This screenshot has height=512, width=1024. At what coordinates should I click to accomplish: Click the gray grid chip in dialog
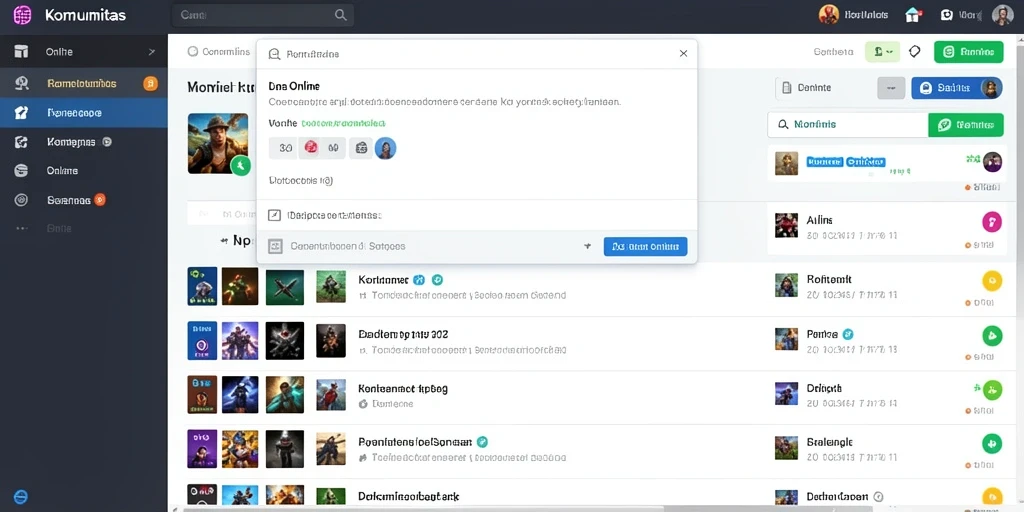(x=360, y=148)
